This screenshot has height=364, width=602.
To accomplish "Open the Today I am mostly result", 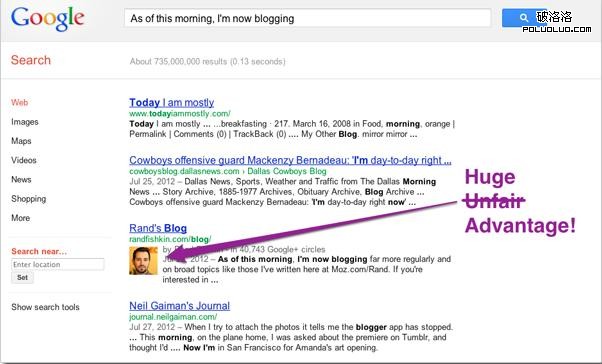I will pyautogui.click(x=172, y=103).
